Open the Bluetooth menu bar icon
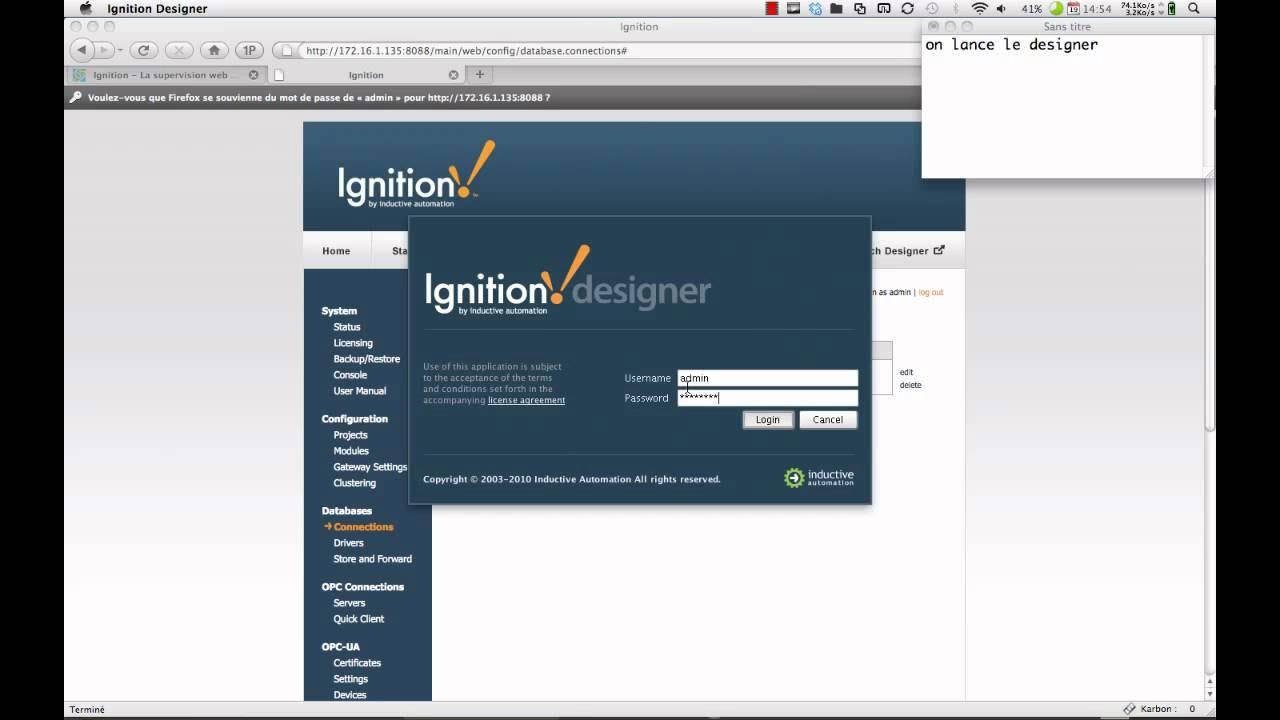 coord(955,8)
